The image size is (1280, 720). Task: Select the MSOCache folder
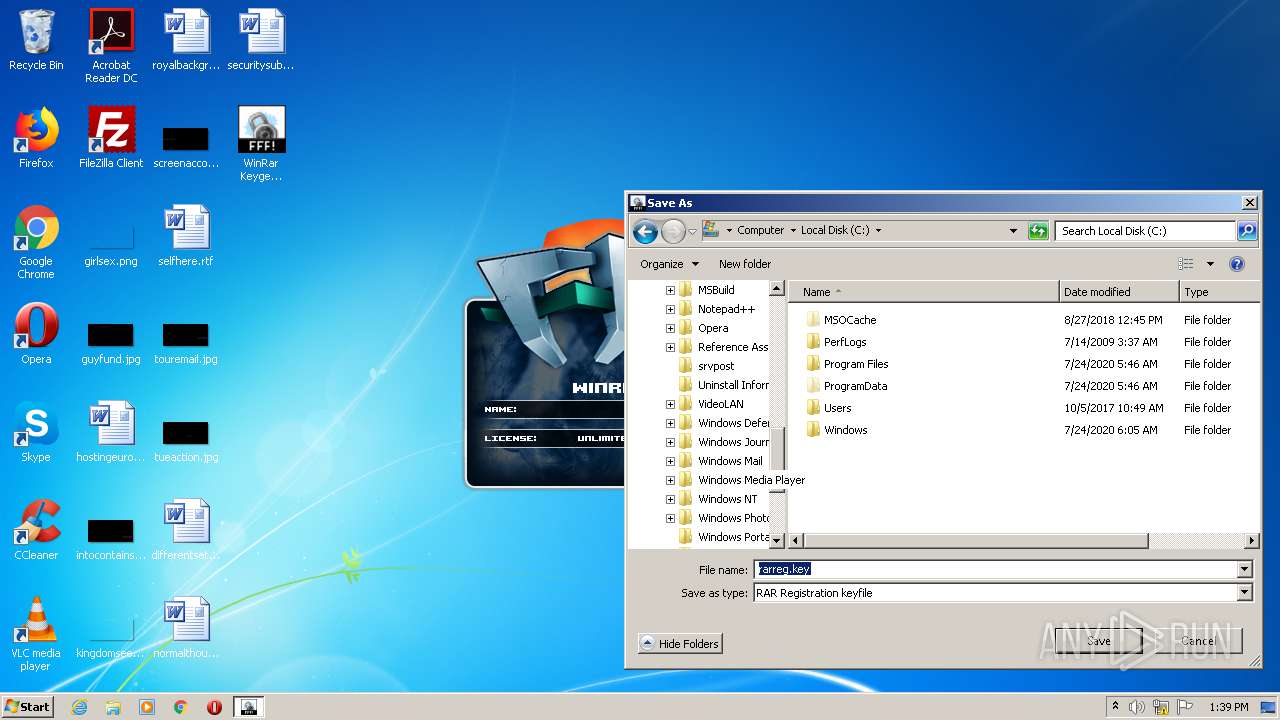pyautogui.click(x=840, y=320)
